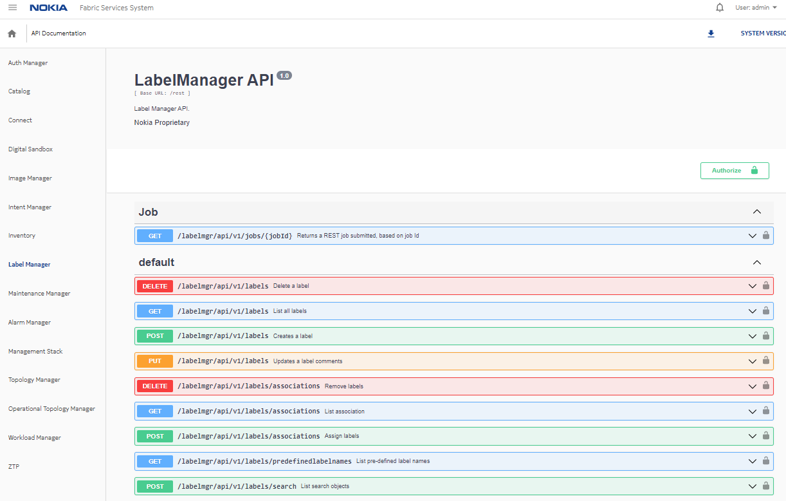Open the notifications bell

click(x=719, y=8)
